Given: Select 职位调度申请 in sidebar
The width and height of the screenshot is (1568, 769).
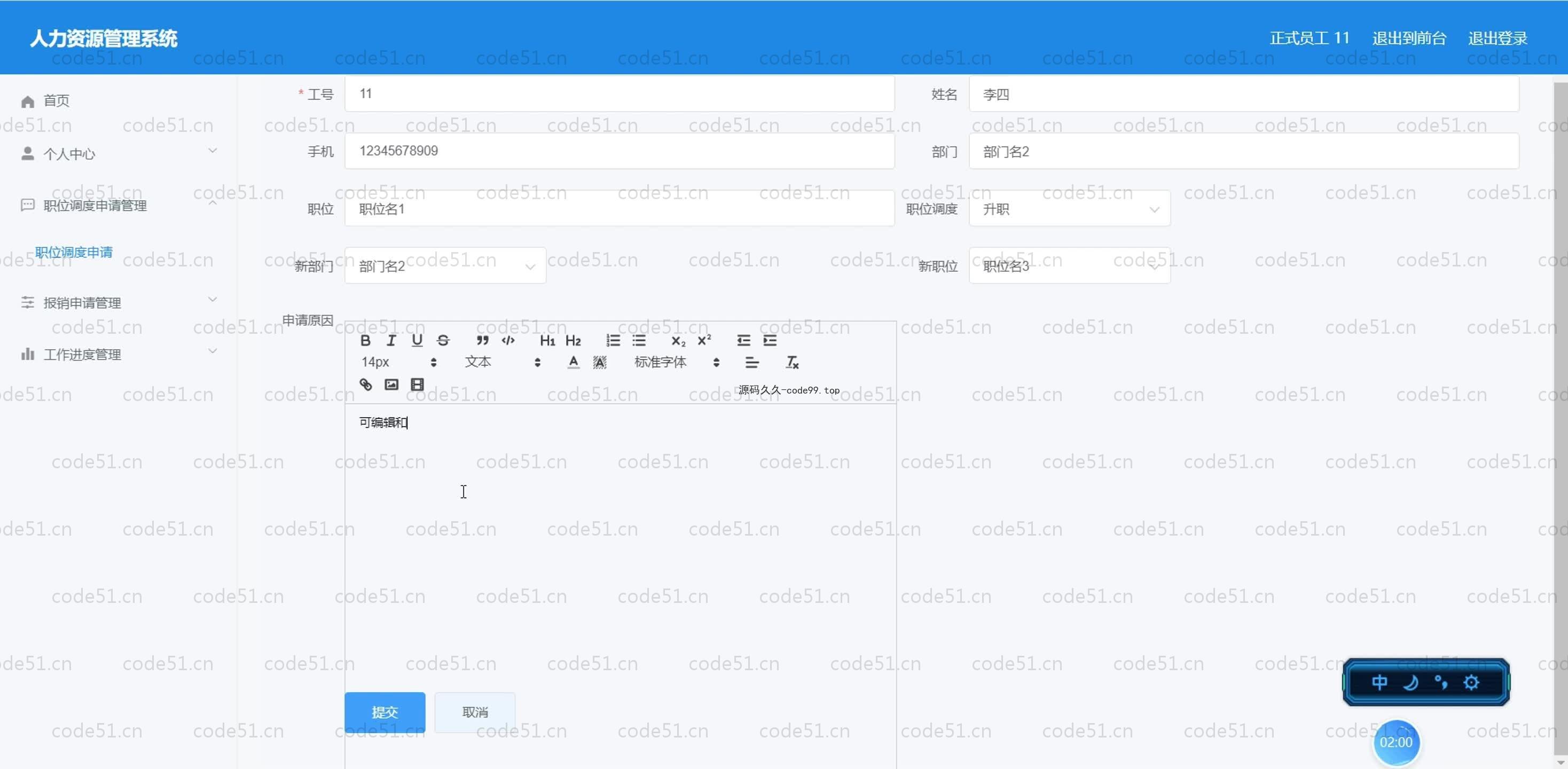Looking at the screenshot, I should pos(74,252).
